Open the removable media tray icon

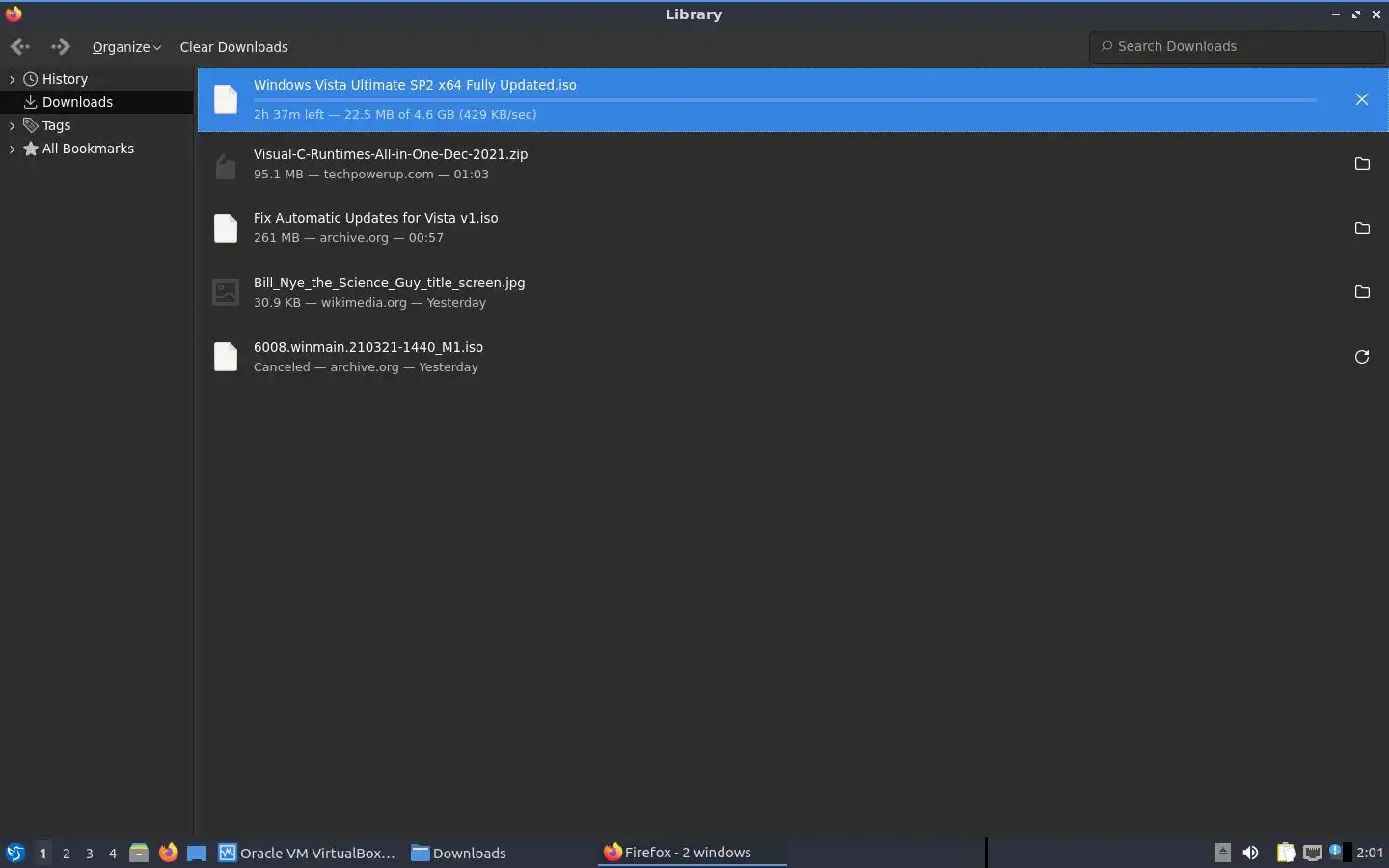click(x=1222, y=852)
